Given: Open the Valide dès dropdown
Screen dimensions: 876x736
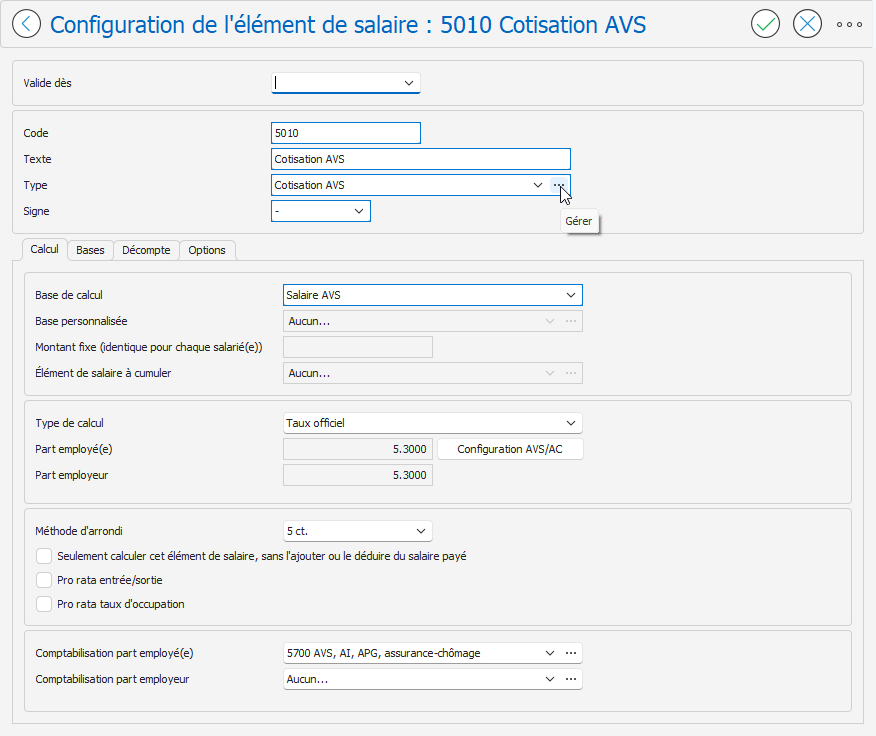Looking at the screenshot, I should (408, 83).
